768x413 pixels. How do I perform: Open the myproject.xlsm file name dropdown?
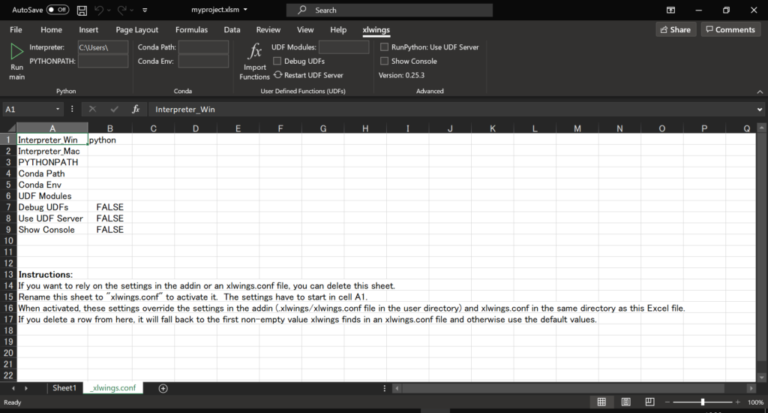pos(245,10)
